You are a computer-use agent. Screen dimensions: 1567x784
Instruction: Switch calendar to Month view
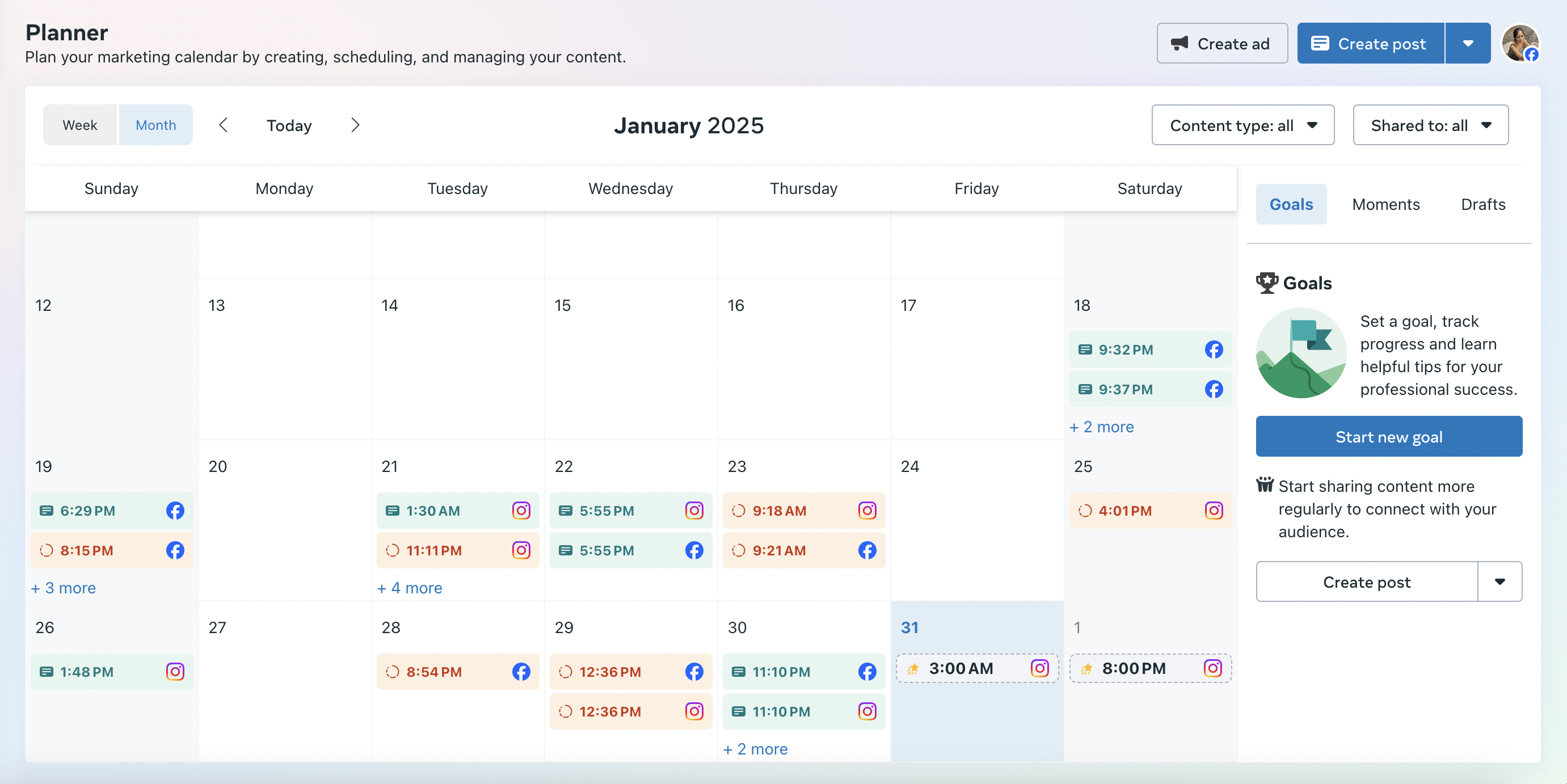pyautogui.click(x=155, y=125)
